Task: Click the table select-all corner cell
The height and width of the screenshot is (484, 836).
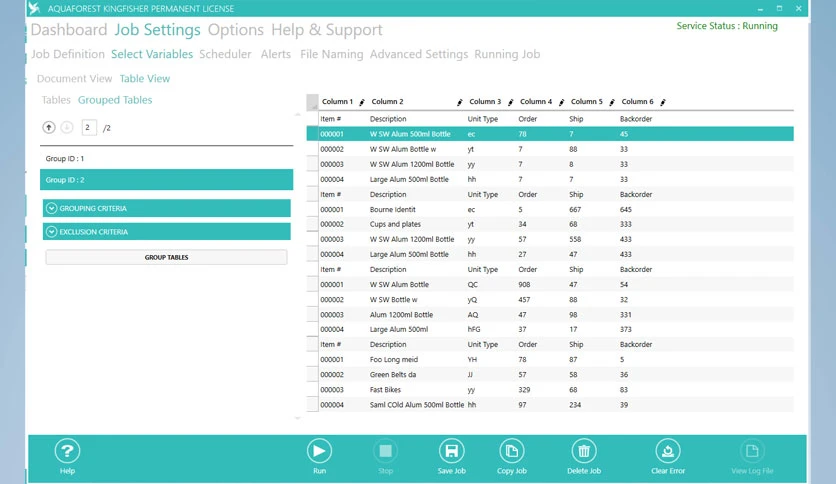Action: pos(312,102)
